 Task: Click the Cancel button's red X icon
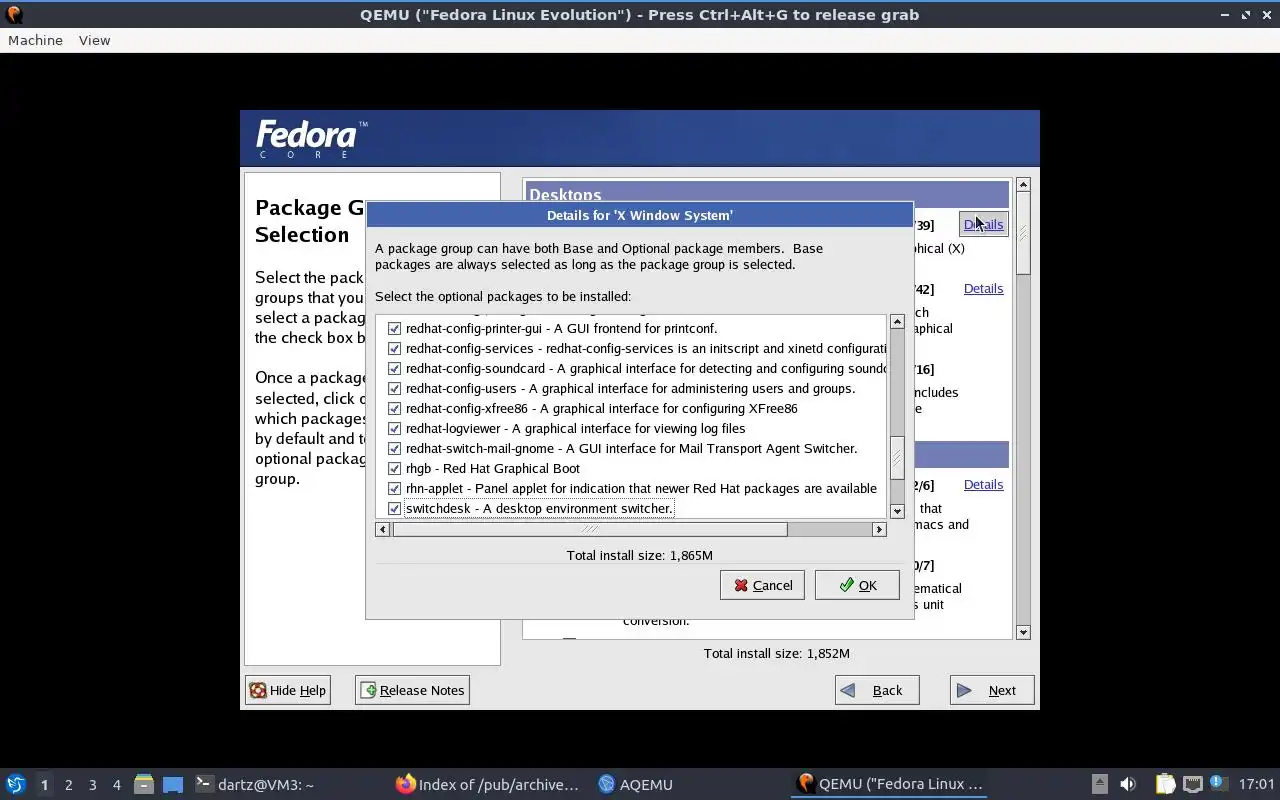click(741, 585)
